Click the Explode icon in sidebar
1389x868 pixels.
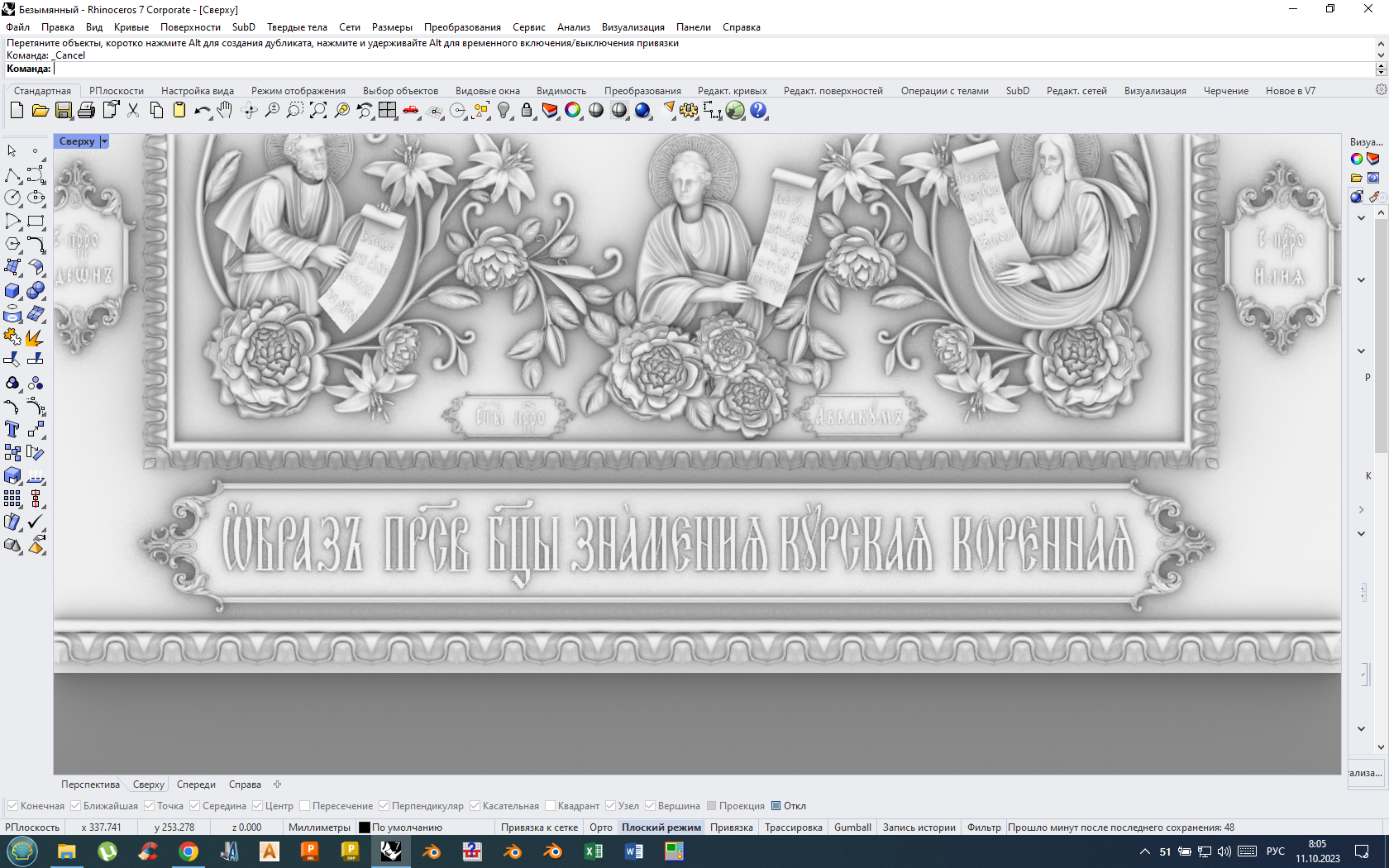tap(36, 337)
